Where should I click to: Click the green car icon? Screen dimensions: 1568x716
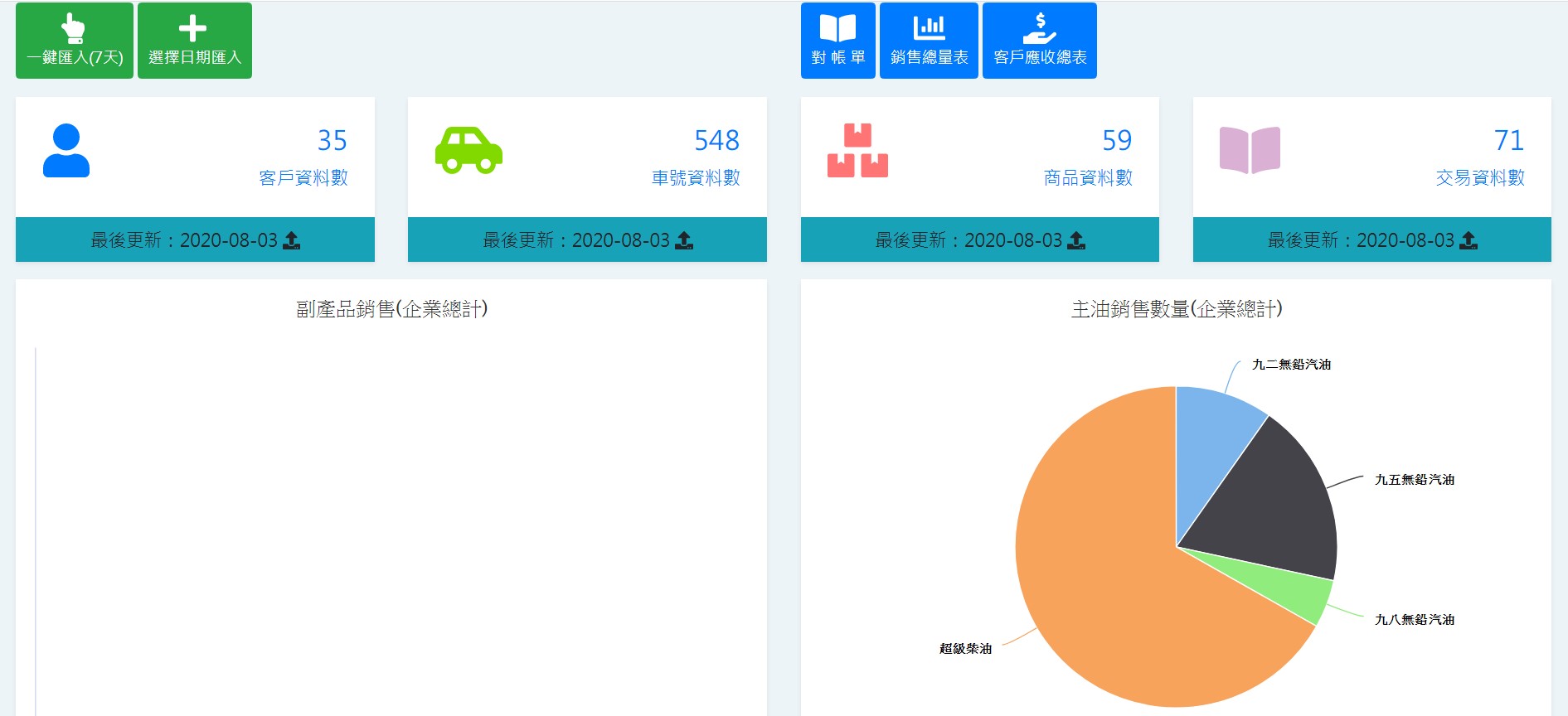tap(468, 150)
